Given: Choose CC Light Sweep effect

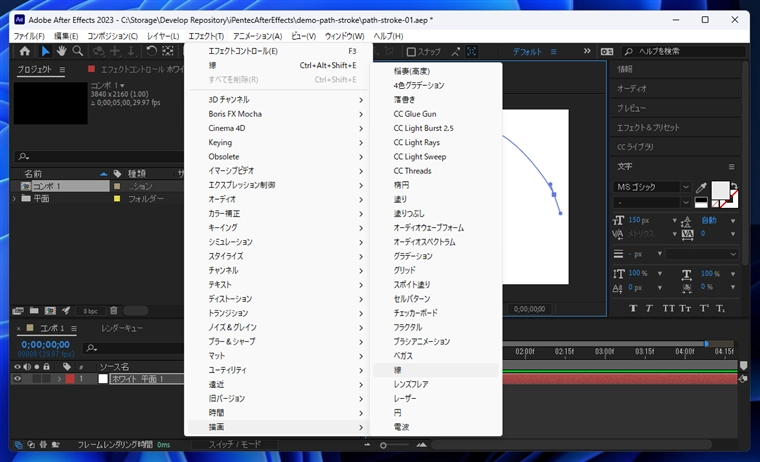Looking at the screenshot, I should (x=435, y=157).
